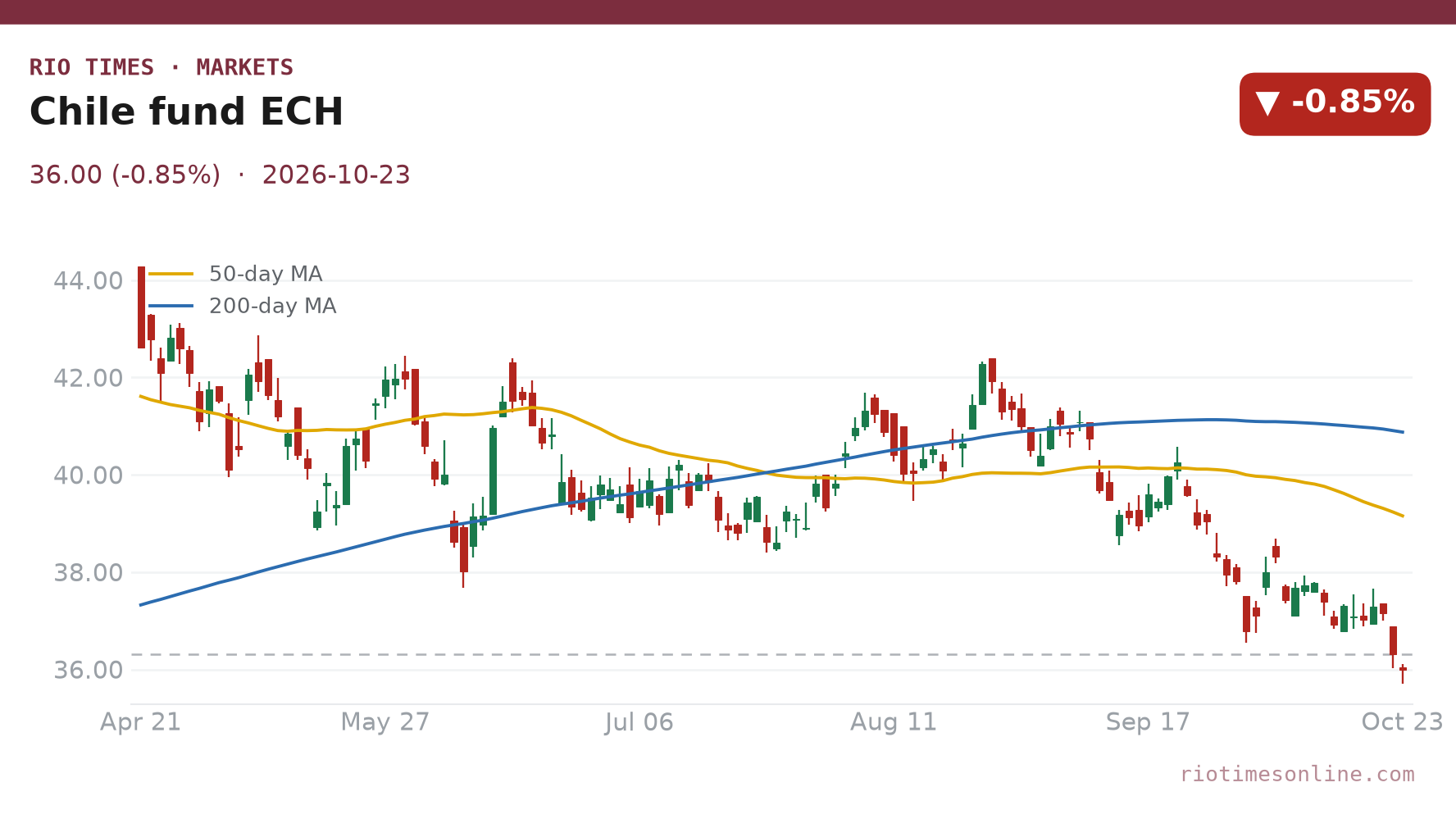
Task: Click the down triangle in the change badge
Action: pos(1267,103)
